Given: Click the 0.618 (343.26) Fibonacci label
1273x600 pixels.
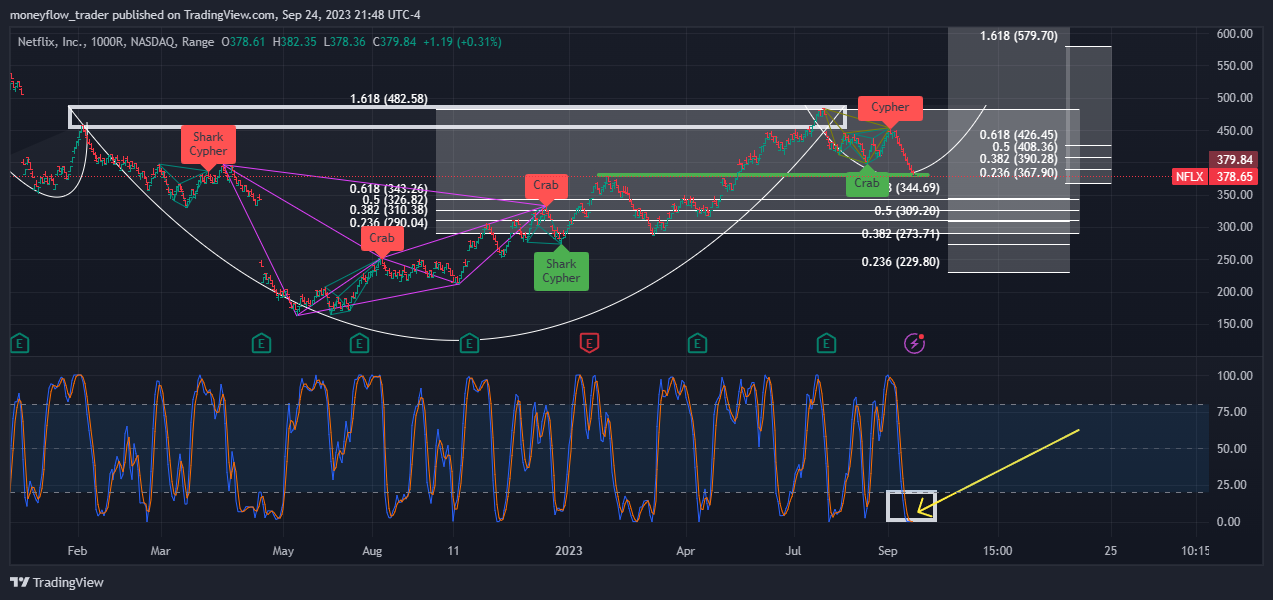Looking at the screenshot, I should tap(389, 189).
